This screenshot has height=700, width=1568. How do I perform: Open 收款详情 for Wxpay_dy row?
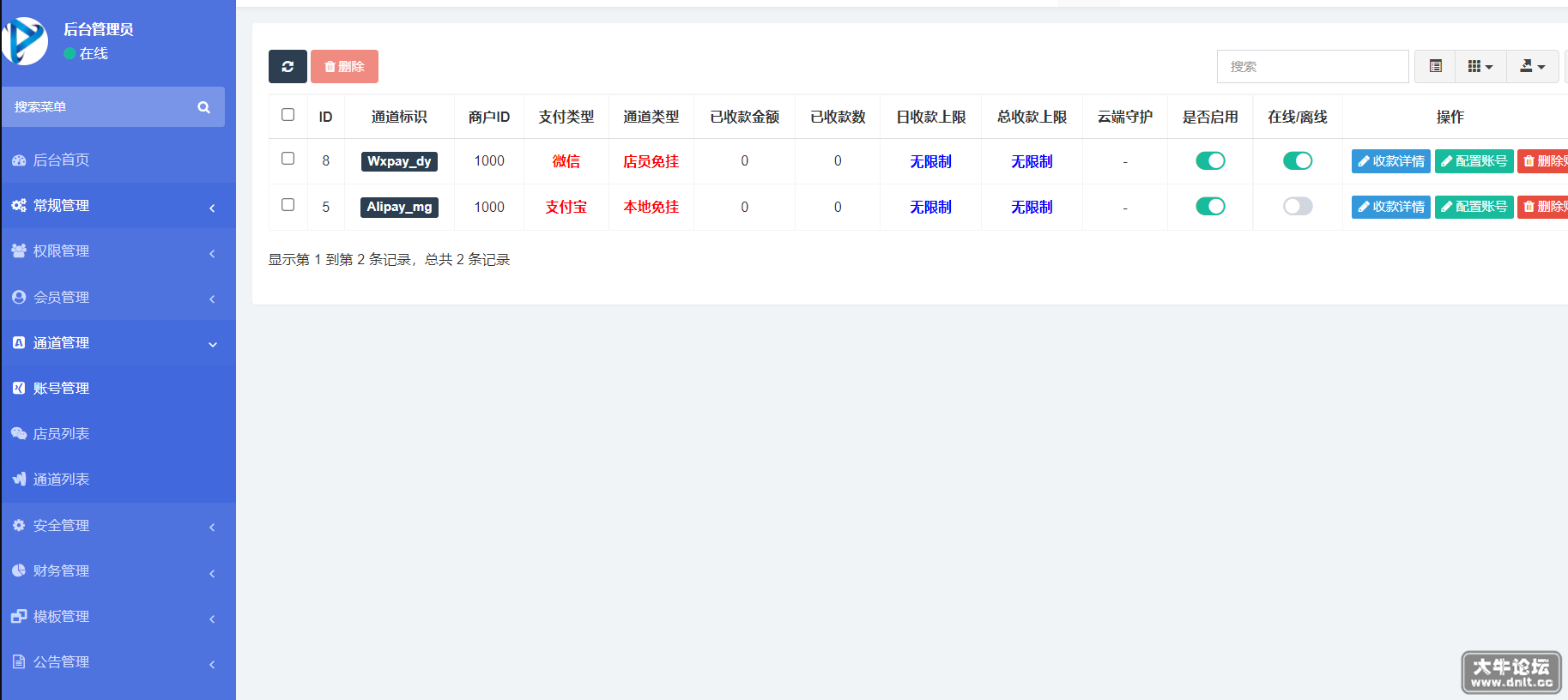coord(1390,161)
